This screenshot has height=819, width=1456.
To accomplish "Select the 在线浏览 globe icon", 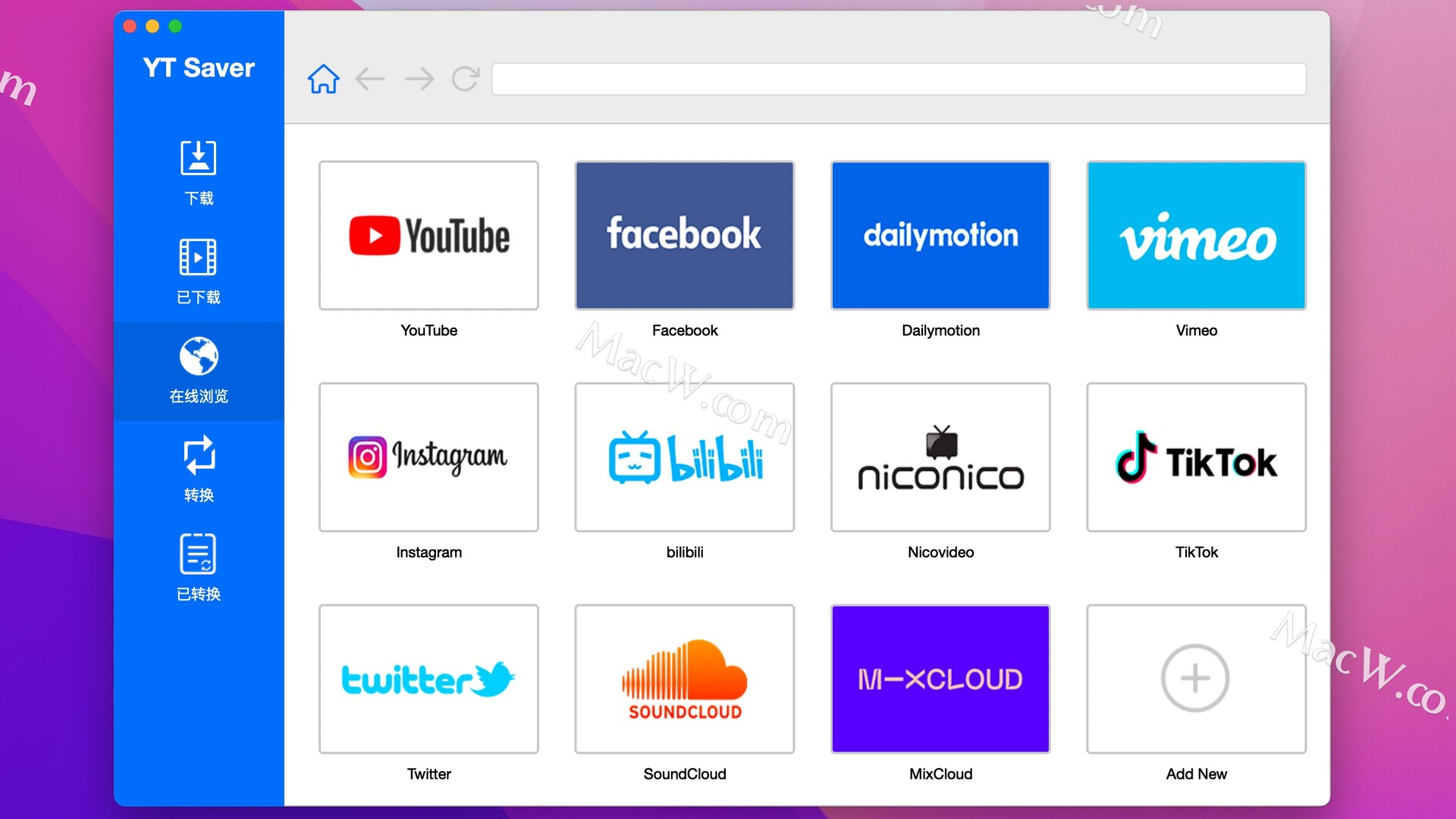I will [x=199, y=356].
